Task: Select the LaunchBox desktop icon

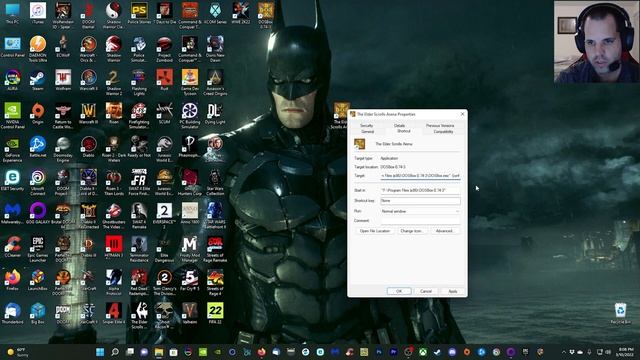Action: coord(38,280)
